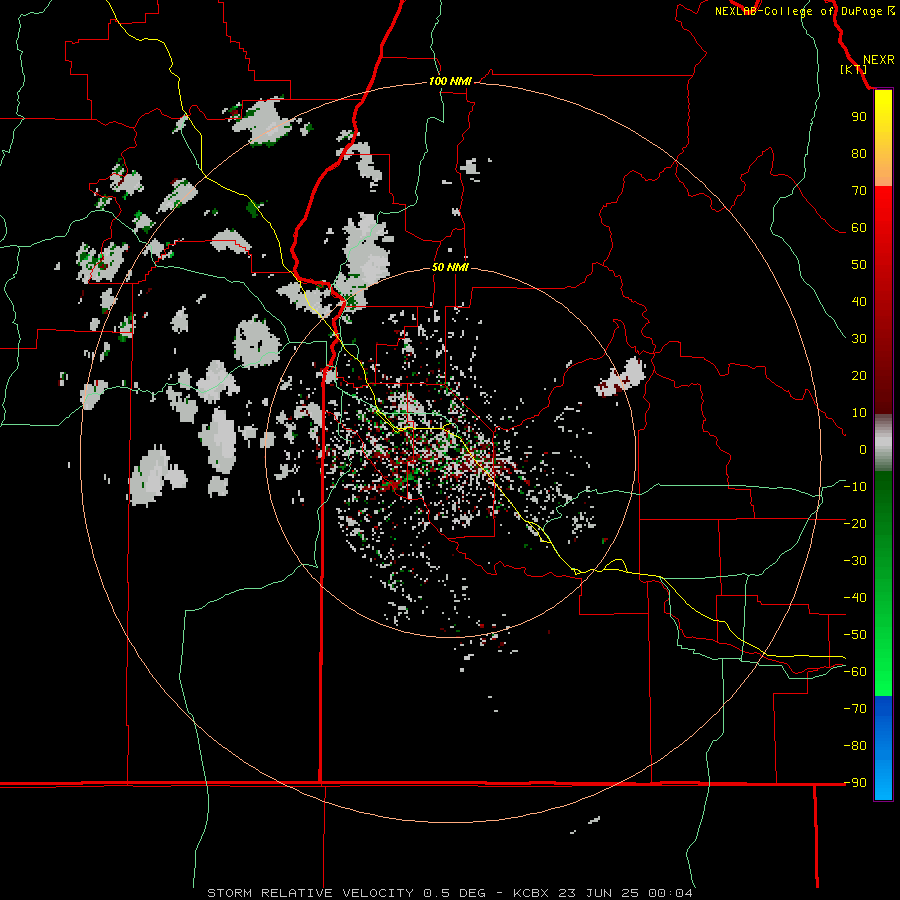900x900 pixels.
Task: Click the NEXR label above the color bar
Action: click(879, 60)
